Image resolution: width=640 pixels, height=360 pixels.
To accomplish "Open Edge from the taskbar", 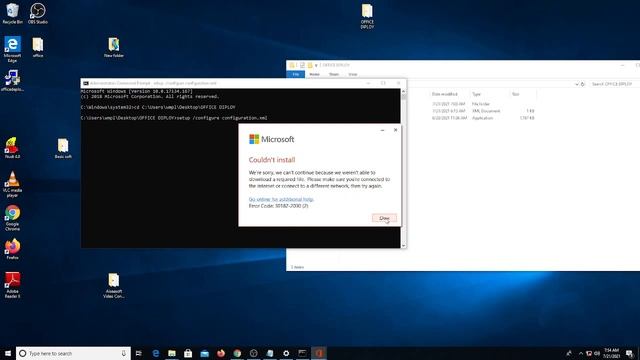I will [156, 353].
